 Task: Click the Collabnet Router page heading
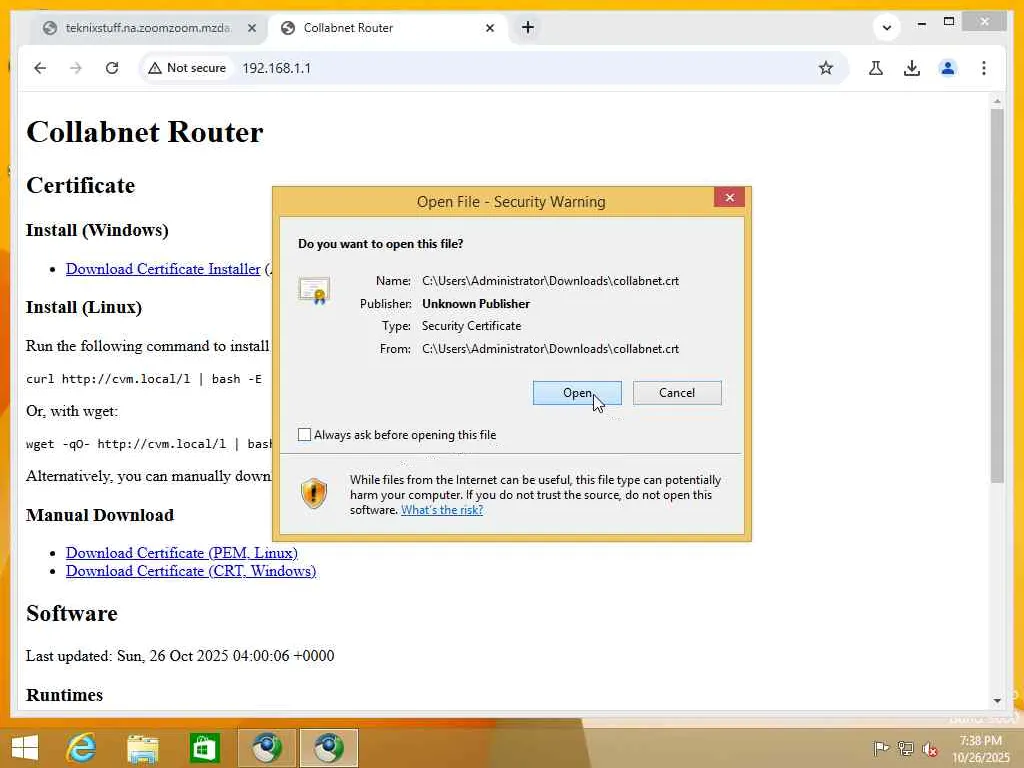144,132
